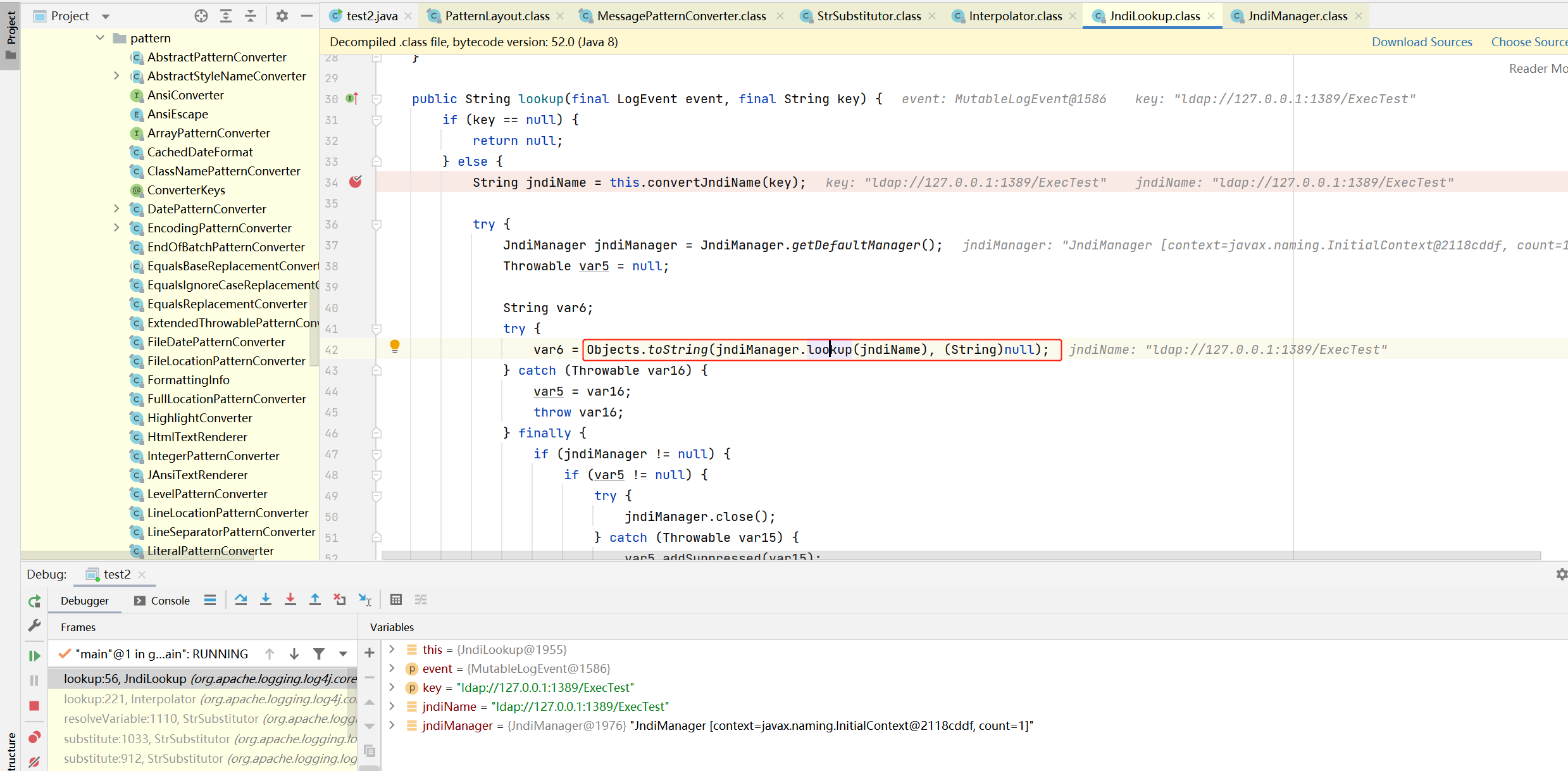
Task: Click the Step Over debugger icon
Action: tap(240, 599)
